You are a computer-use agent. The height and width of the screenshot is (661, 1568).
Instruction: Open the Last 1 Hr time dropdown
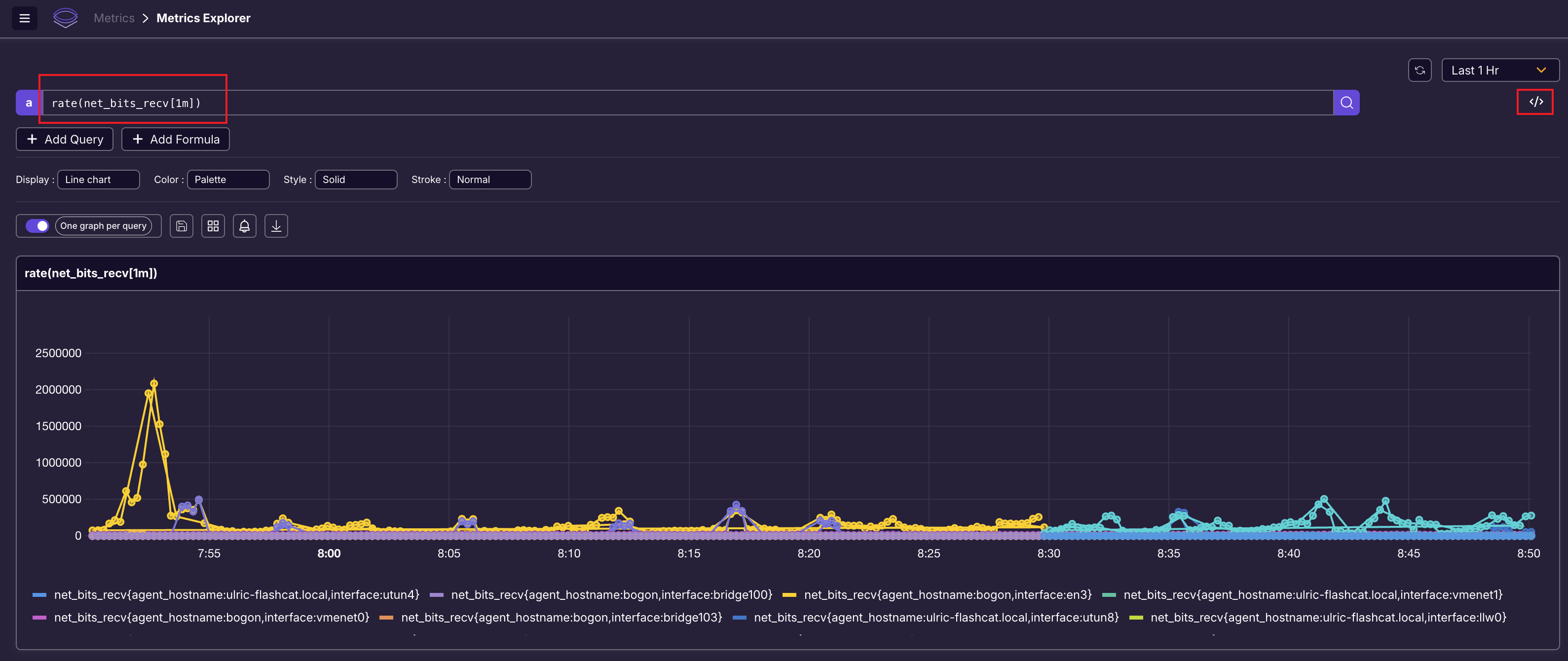[1499, 70]
